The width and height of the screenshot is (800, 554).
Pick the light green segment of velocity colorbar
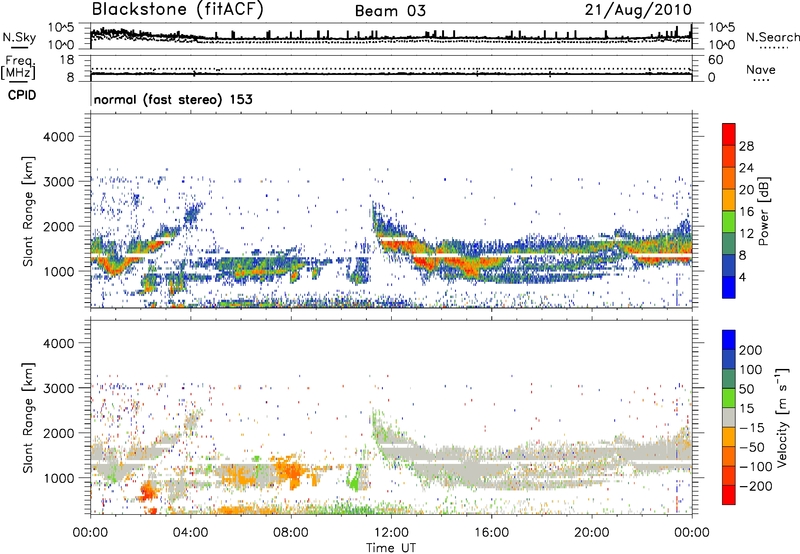pos(729,398)
